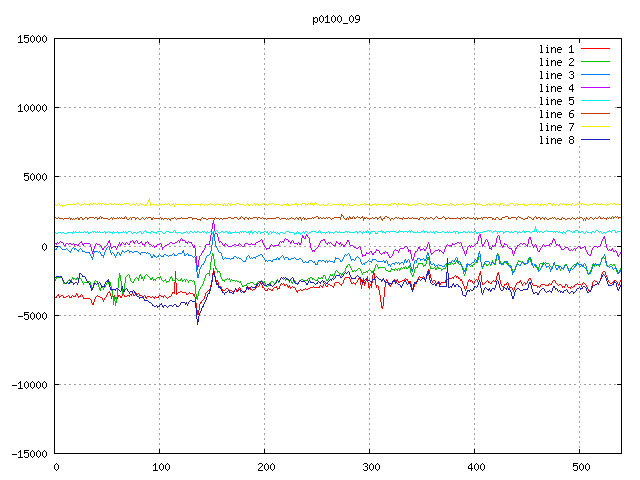
Task: Click the -5000 y-axis tick label
Action: [x=31, y=315]
